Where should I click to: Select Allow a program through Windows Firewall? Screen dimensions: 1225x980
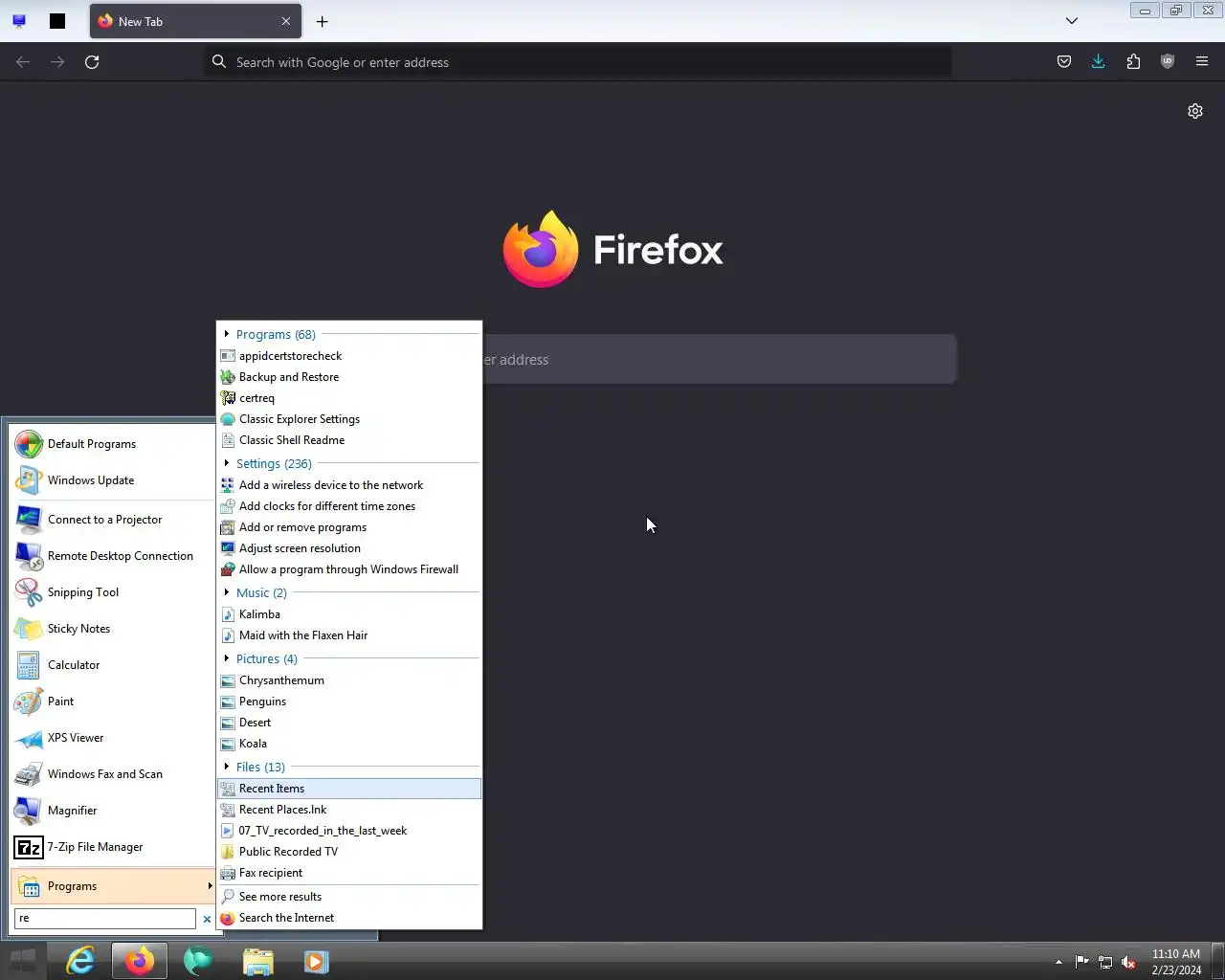349,569
